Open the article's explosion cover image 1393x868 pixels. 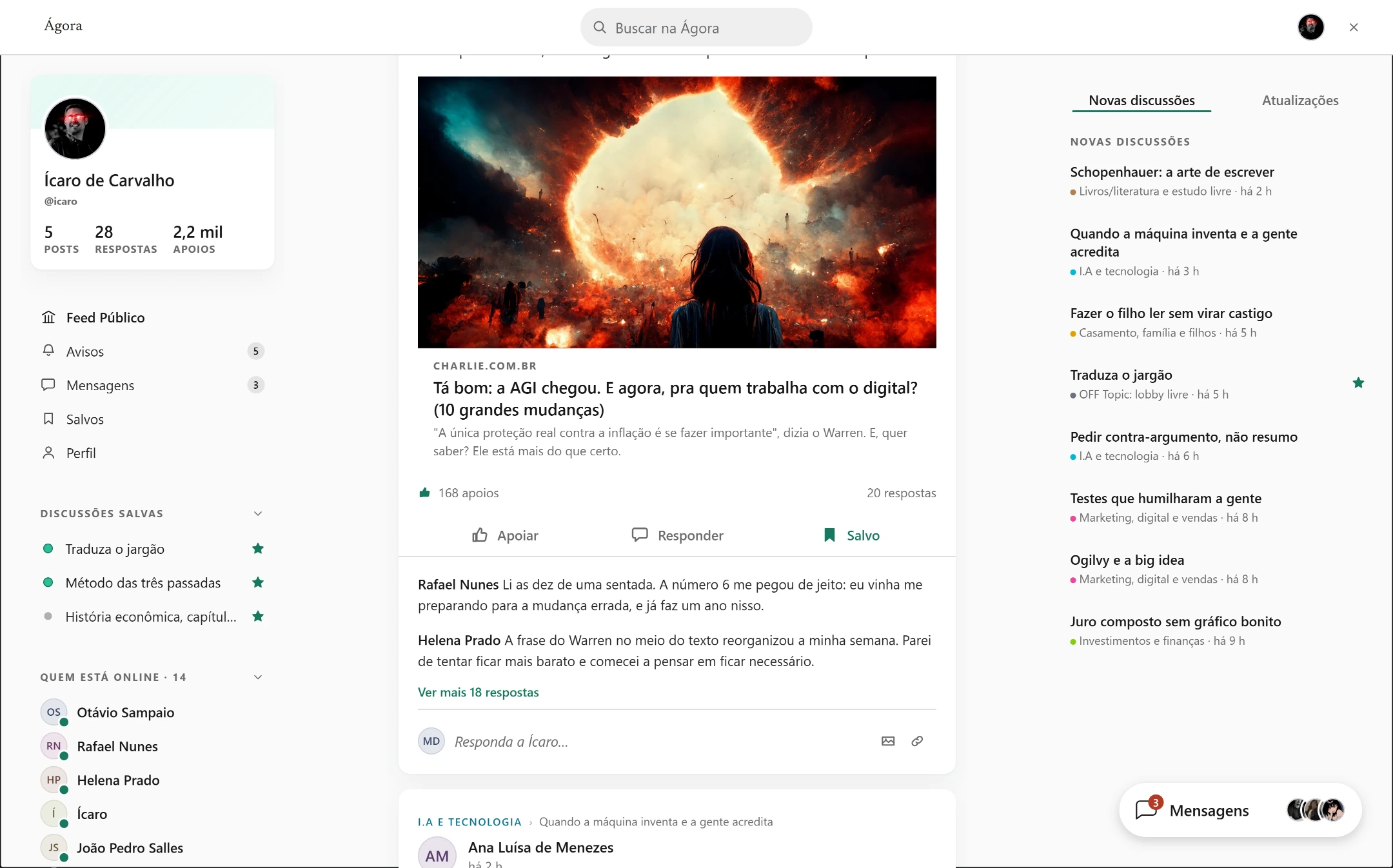click(x=677, y=212)
